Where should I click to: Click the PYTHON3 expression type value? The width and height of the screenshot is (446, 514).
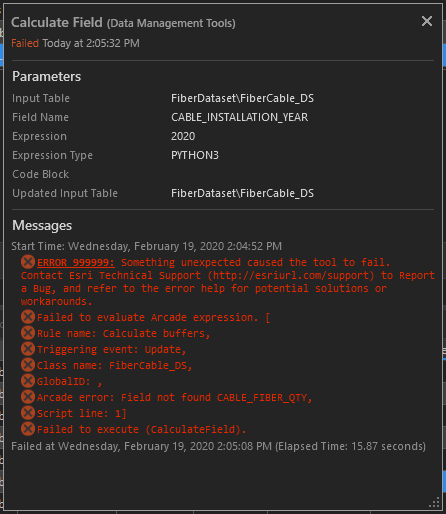point(195,155)
